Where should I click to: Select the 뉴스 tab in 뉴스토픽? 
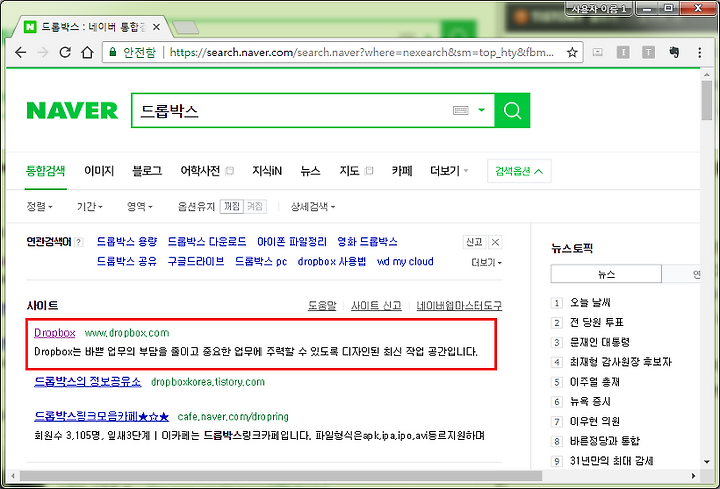point(606,274)
